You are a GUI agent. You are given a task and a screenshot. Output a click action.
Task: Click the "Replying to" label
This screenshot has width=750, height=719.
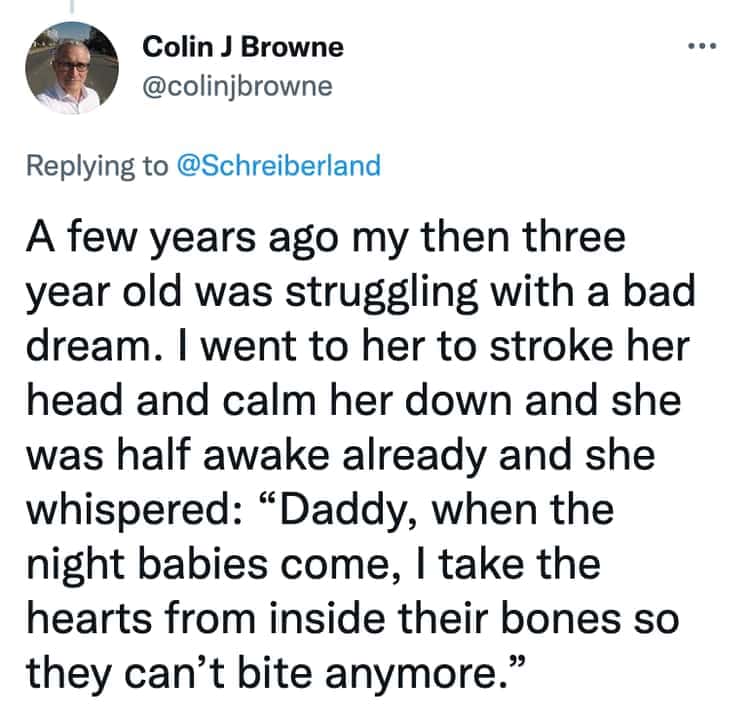tap(96, 165)
